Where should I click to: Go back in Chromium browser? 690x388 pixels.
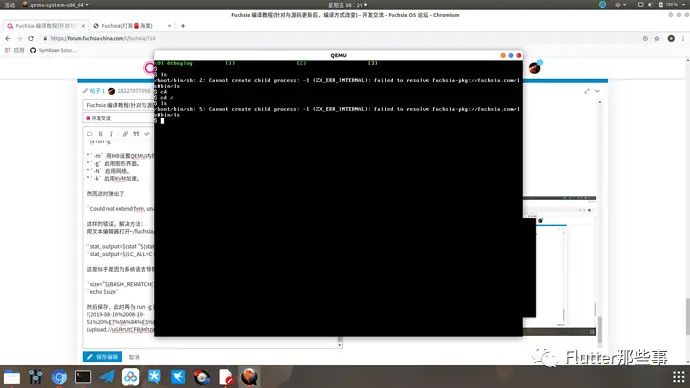(8, 38)
